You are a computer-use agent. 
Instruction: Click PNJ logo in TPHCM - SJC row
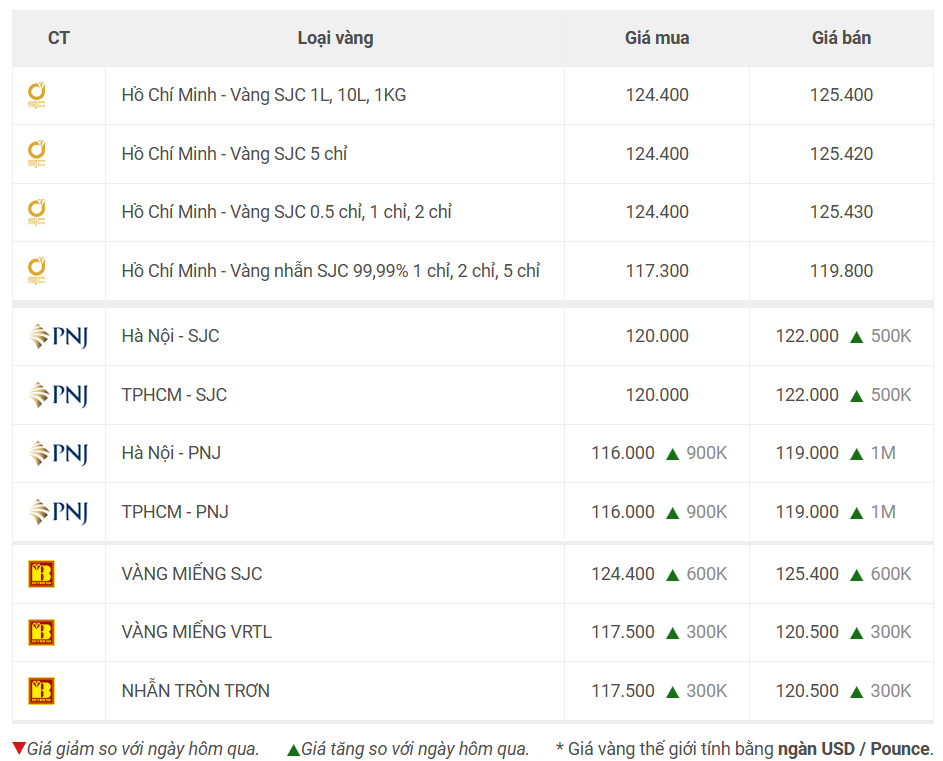tap(58, 395)
